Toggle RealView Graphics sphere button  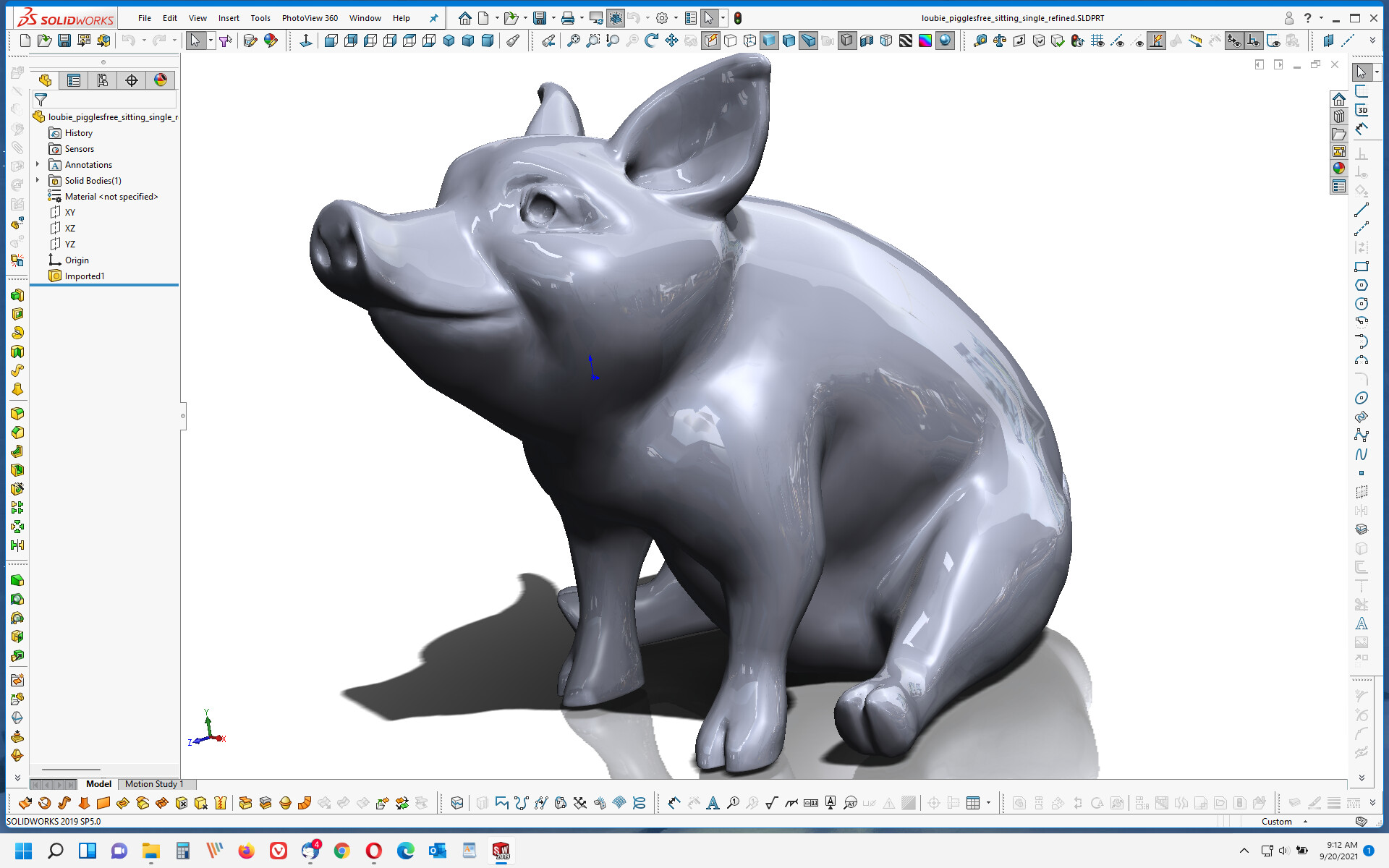pyautogui.click(x=945, y=41)
